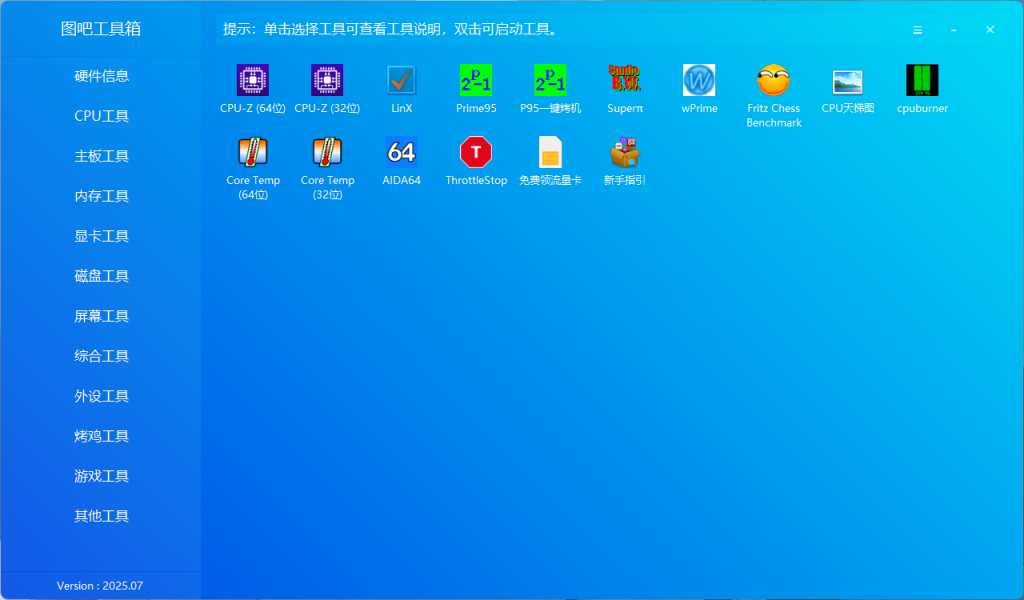Image resolution: width=1024 pixels, height=600 pixels.
Task: Open the 烤鸡工具 category
Action: click(x=101, y=436)
